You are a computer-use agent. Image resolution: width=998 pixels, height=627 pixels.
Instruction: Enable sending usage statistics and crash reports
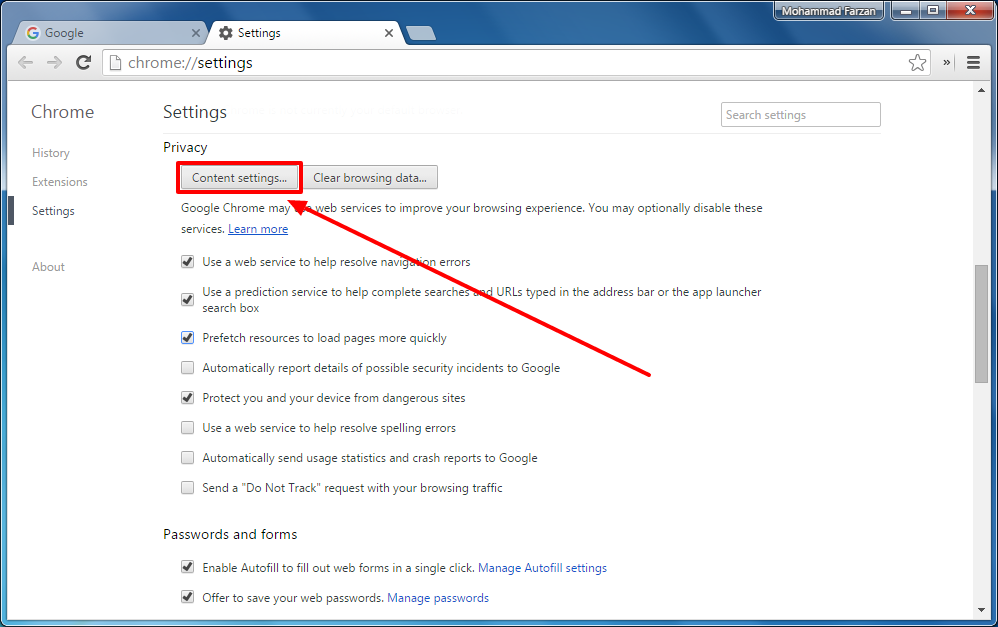[187, 458]
